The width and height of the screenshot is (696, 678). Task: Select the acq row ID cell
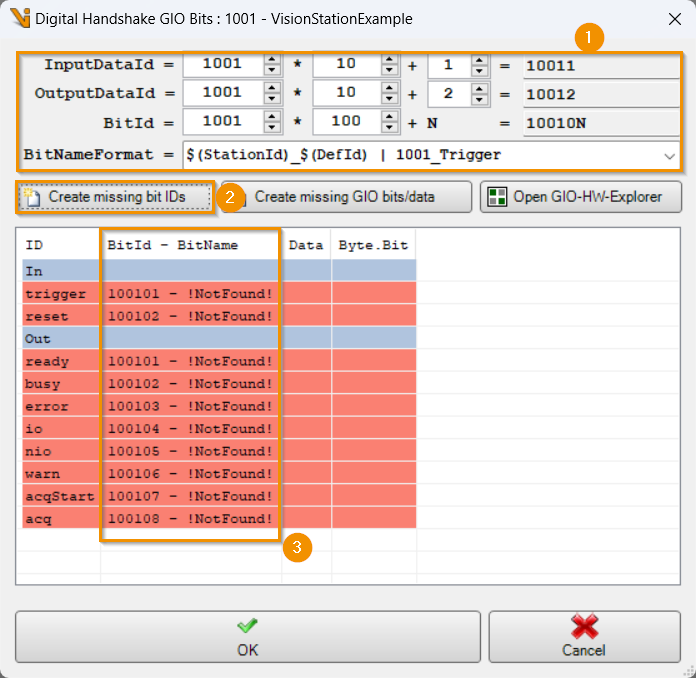(x=61, y=519)
